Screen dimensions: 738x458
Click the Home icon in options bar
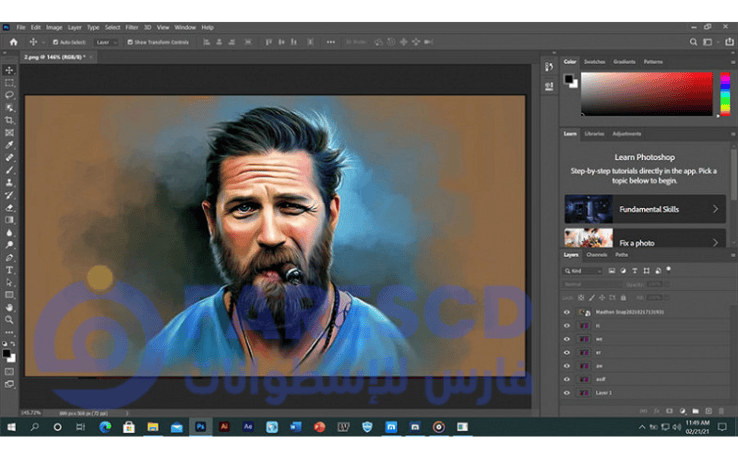pyautogui.click(x=14, y=42)
